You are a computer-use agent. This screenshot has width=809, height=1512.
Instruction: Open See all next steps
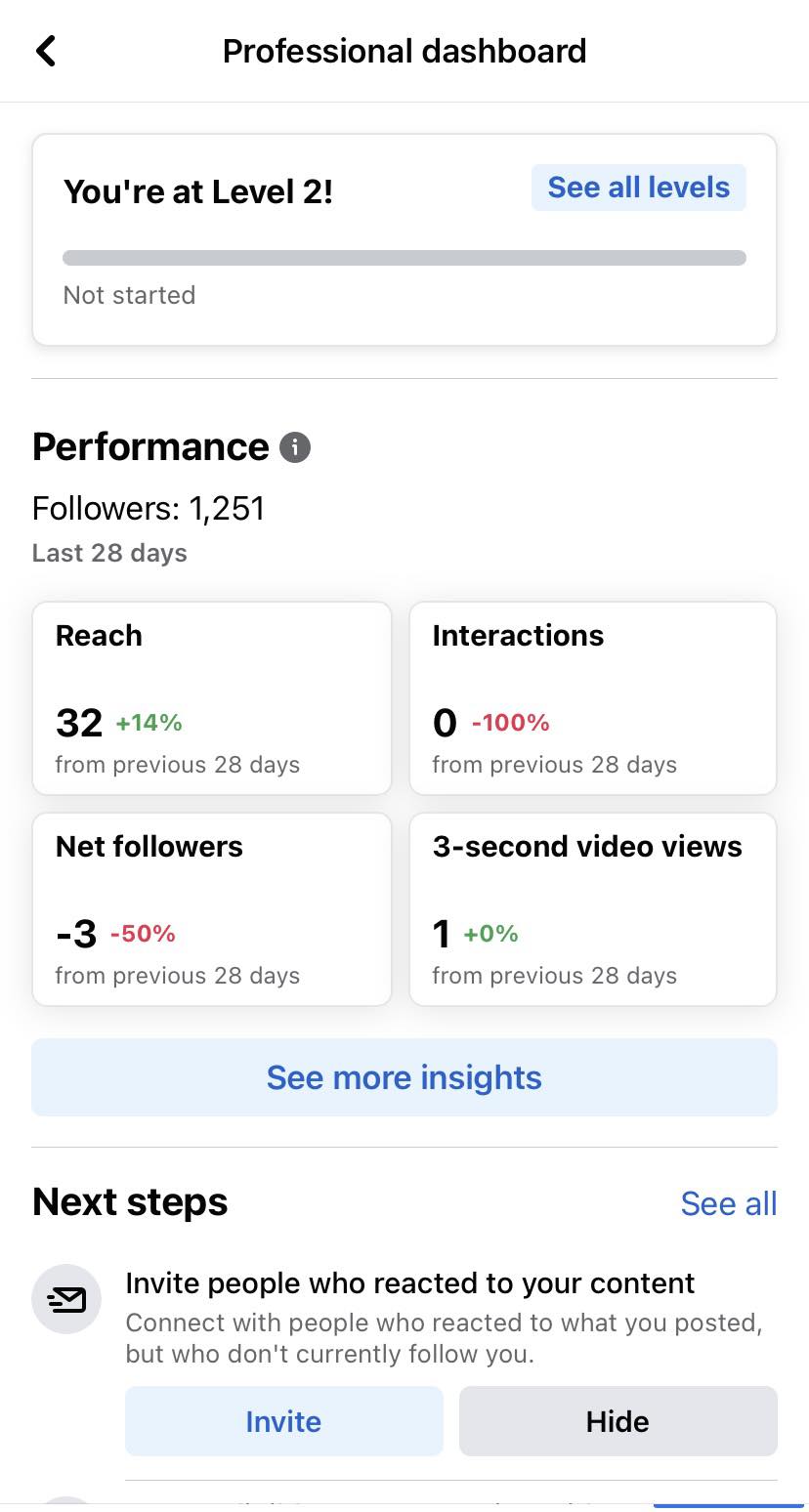click(728, 1203)
